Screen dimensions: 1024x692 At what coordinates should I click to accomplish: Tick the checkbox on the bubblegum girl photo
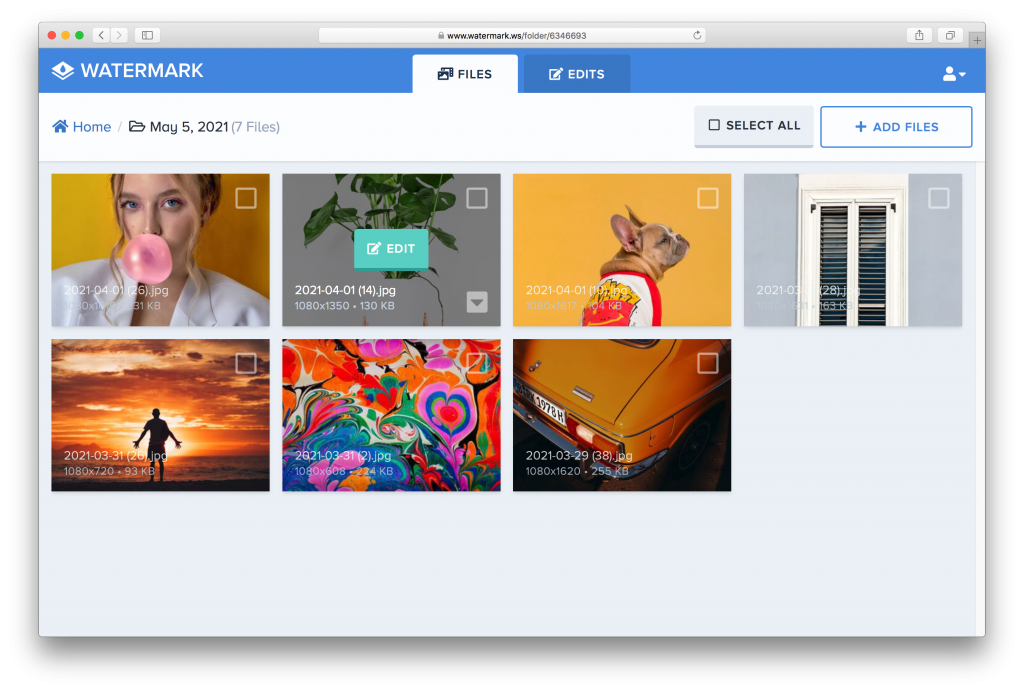coord(246,198)
